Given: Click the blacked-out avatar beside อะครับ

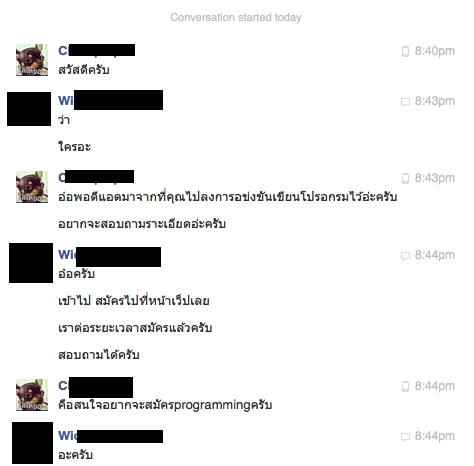Looking at the screenshot, I should click(x=33, y=443).
